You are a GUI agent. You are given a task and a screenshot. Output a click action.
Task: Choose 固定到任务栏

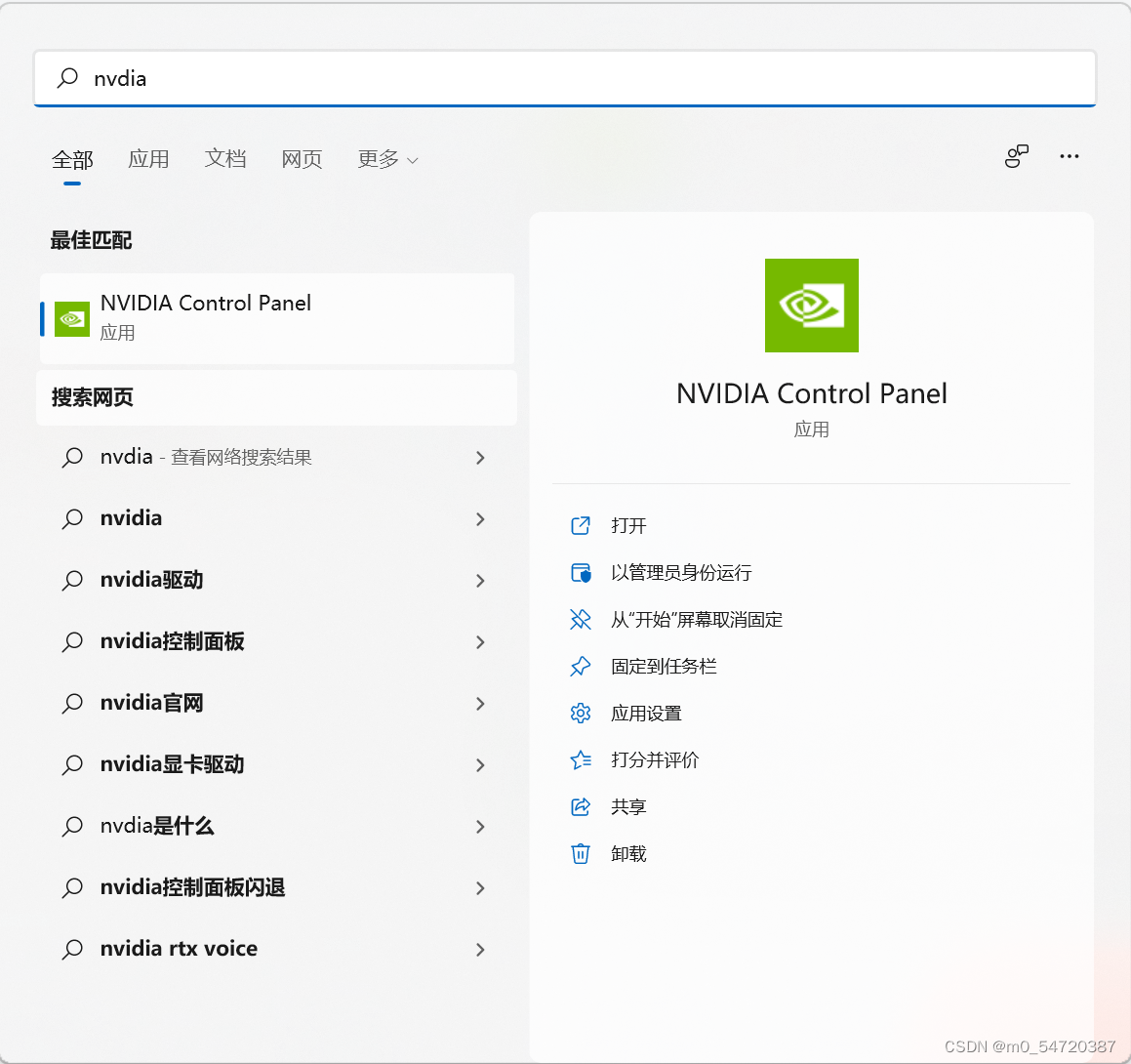pos(664,667)
